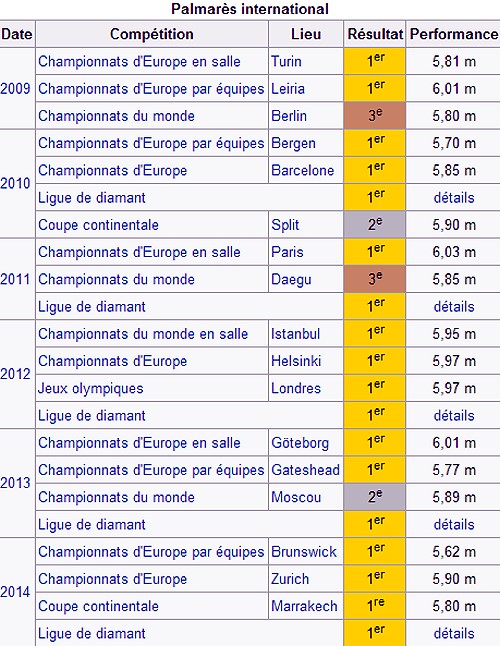This screenshot has height=646, width=500.
Task: Click the Barcelone link
Action: 302,170
